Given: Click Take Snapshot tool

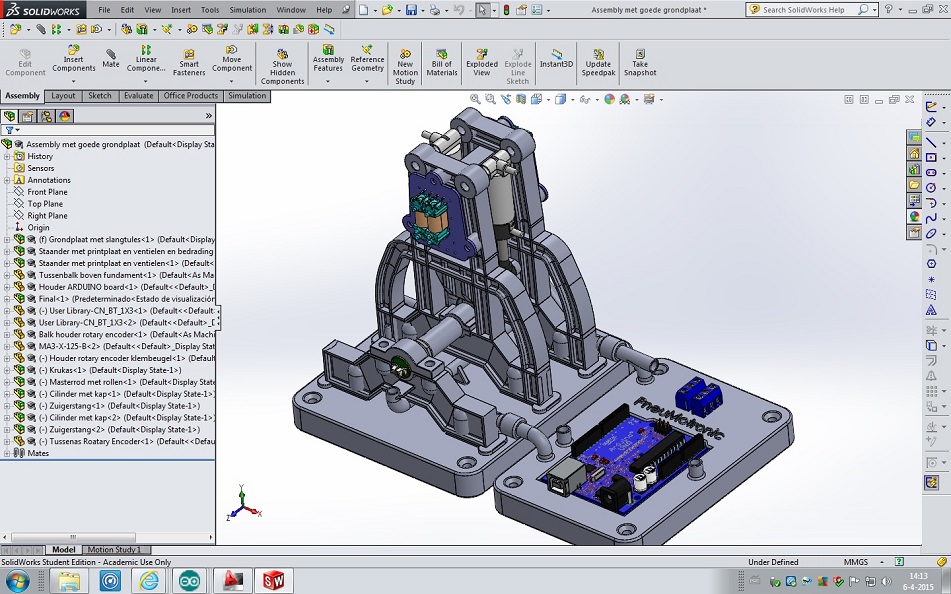Looking at the screenshot, I should pyautogui.click(x=640, y=62).
